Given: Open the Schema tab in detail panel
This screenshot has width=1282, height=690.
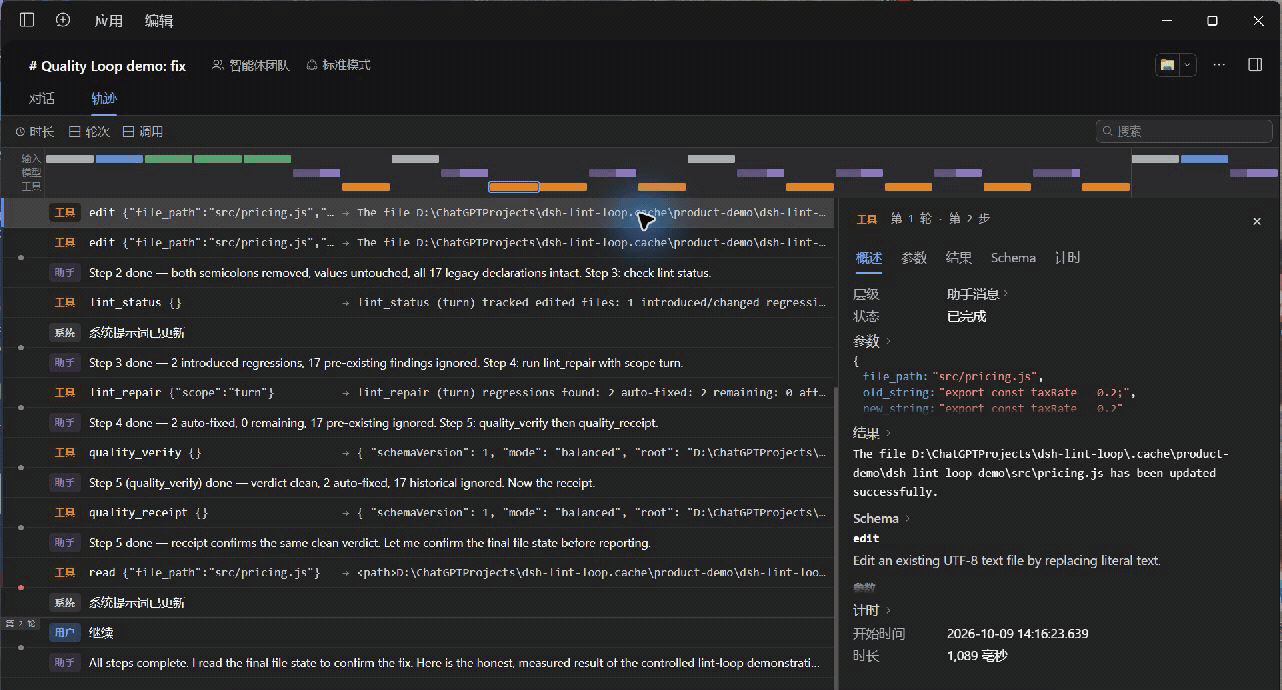Looking at the screenshot, I should click(x=1013, y=258).
